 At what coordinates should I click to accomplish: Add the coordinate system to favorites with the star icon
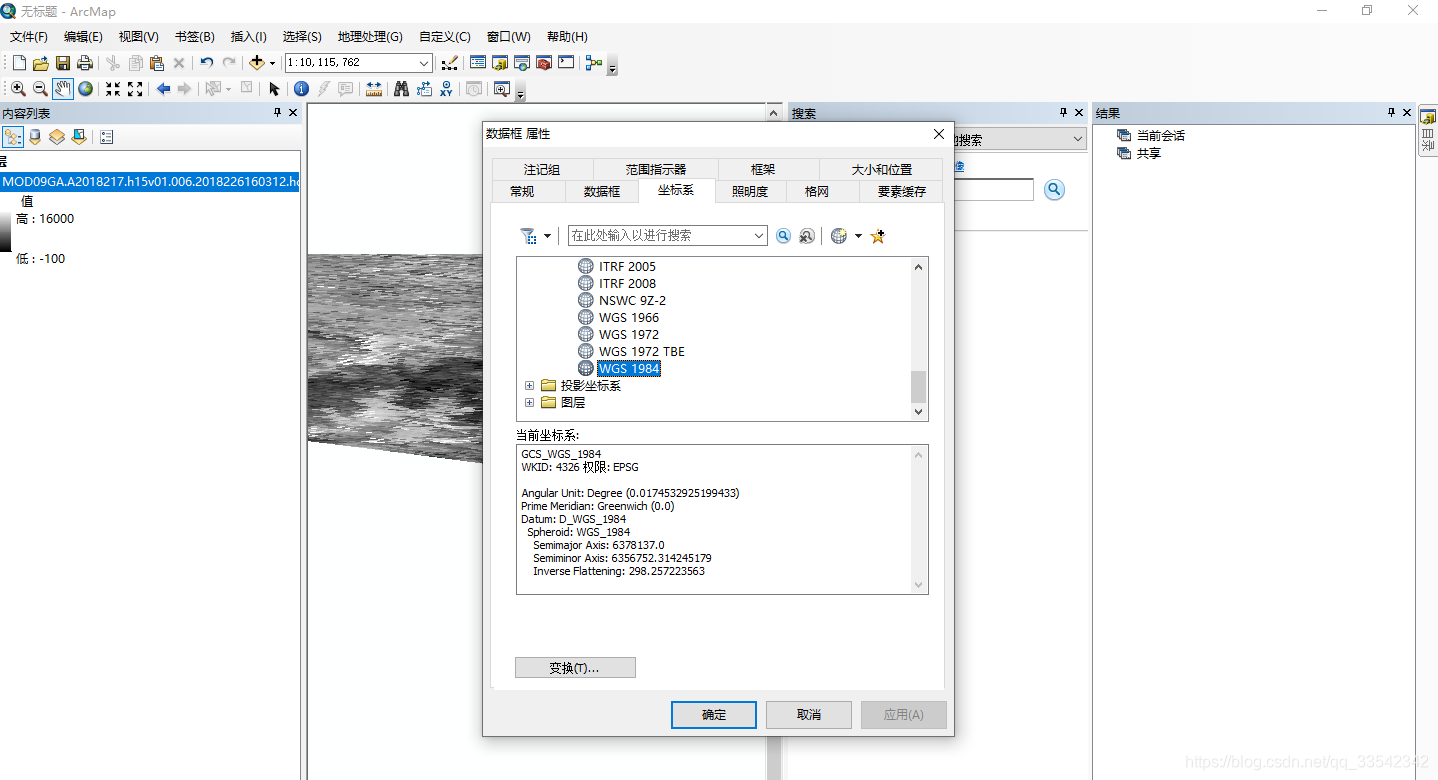coord(878,236)
